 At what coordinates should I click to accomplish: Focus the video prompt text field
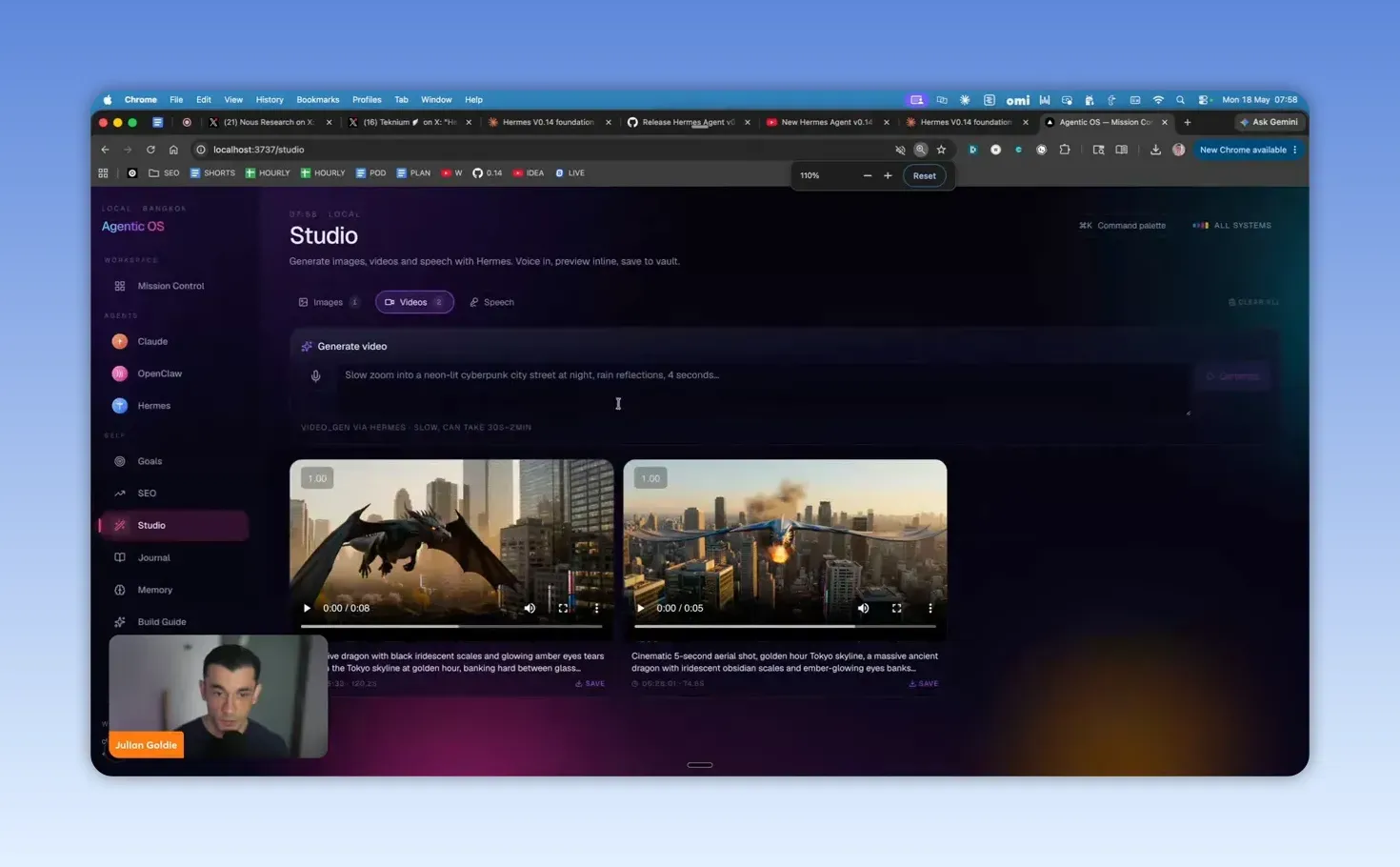tap(762, 389)
